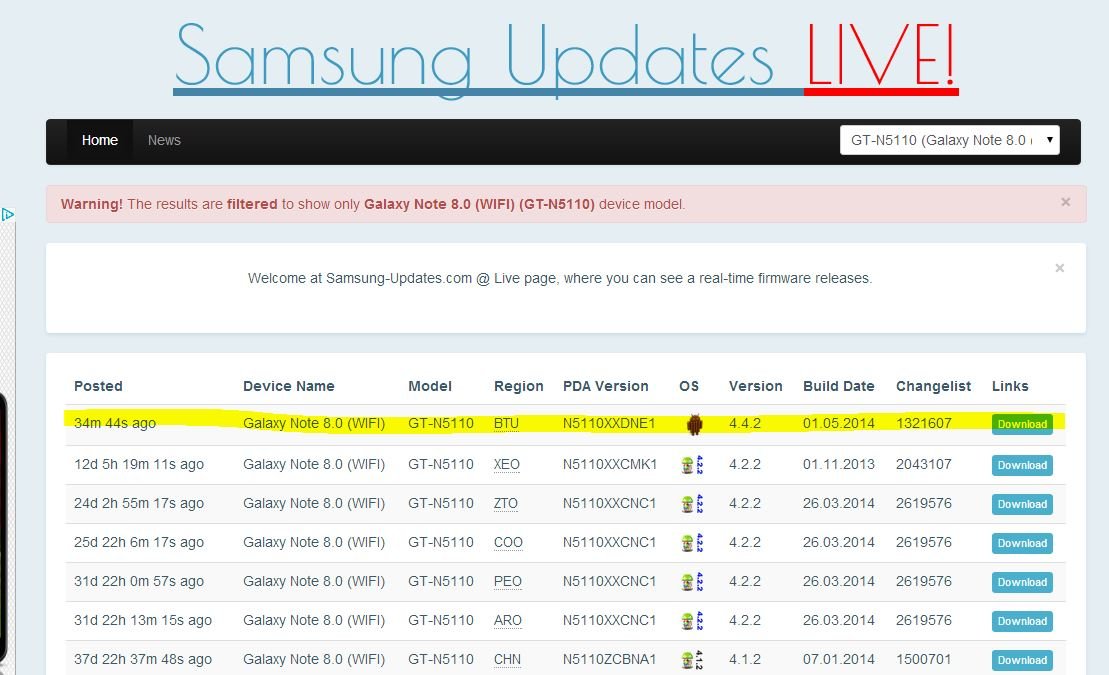The image size is (1109, 675).
Task: Select PDA version N5110XXDNE1
Action: 609,423
